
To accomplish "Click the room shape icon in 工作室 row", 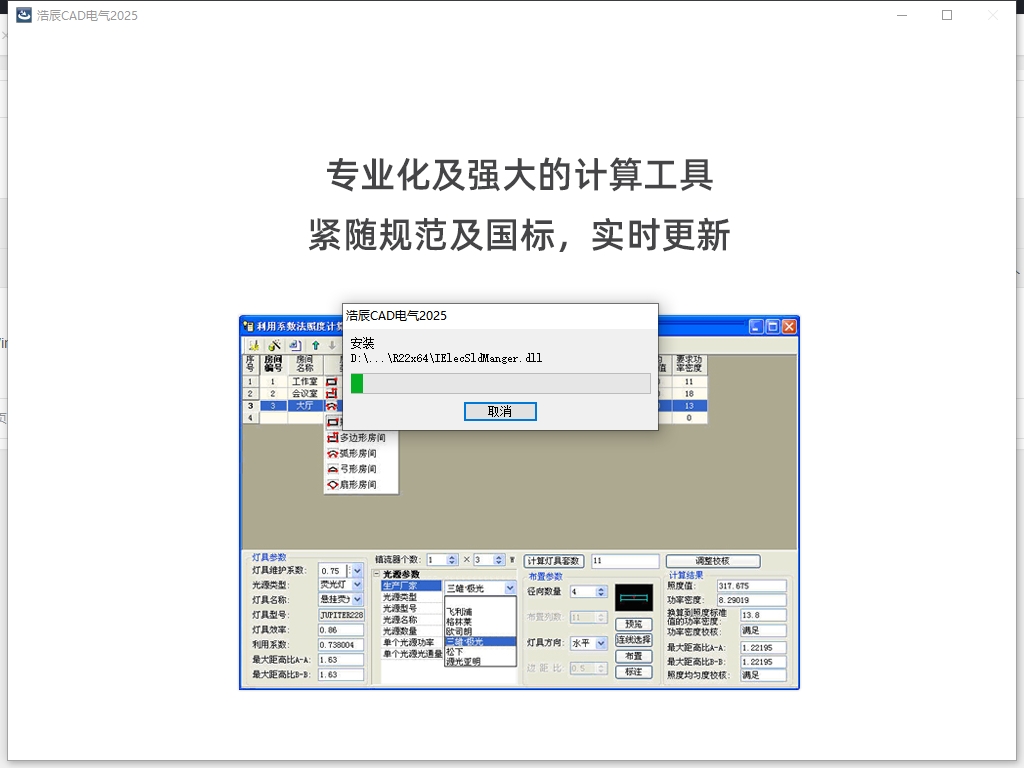I will click(332, 381).
